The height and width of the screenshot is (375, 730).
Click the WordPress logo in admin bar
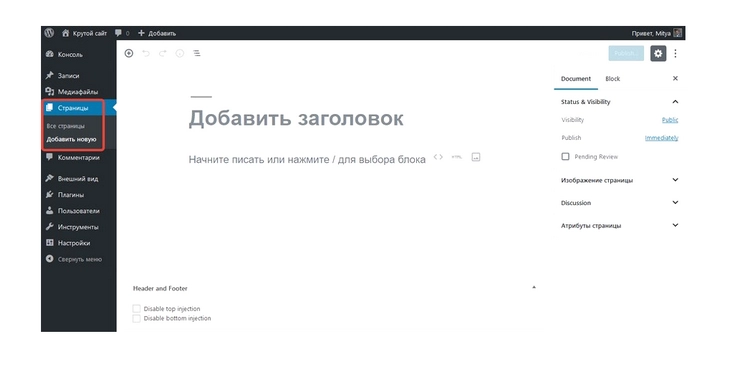coord(49,33)
